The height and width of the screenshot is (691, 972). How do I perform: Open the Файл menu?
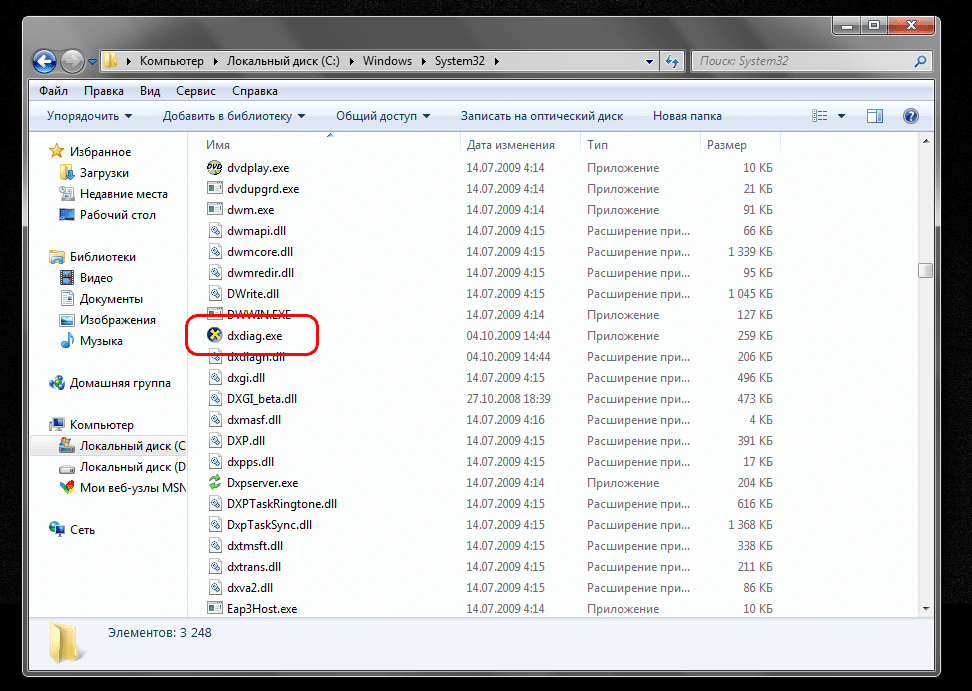click(53, 90)
